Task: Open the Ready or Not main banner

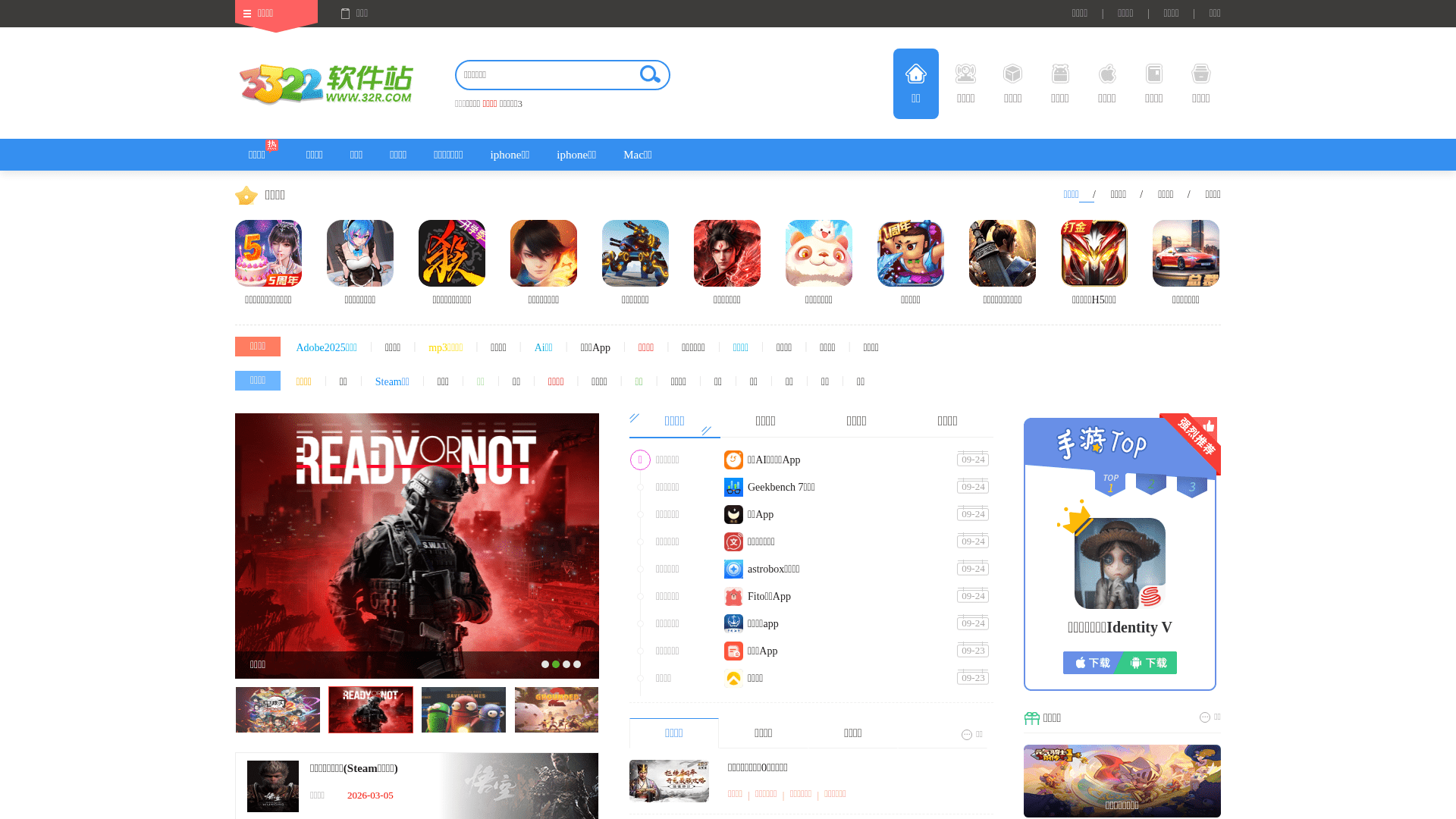Action: (417, 546)
